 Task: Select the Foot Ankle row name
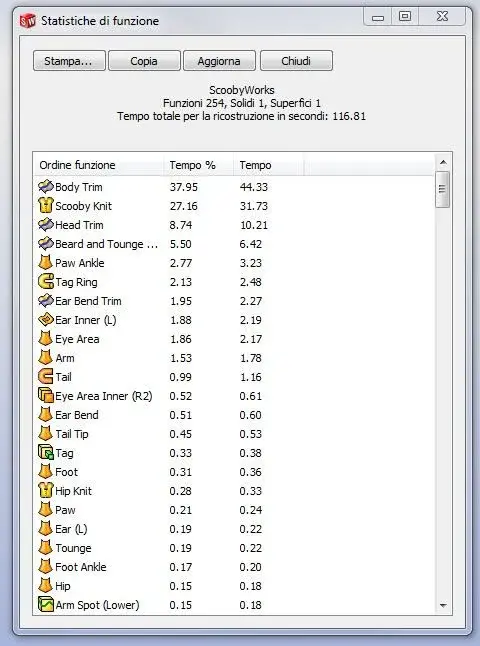[81, 567]
